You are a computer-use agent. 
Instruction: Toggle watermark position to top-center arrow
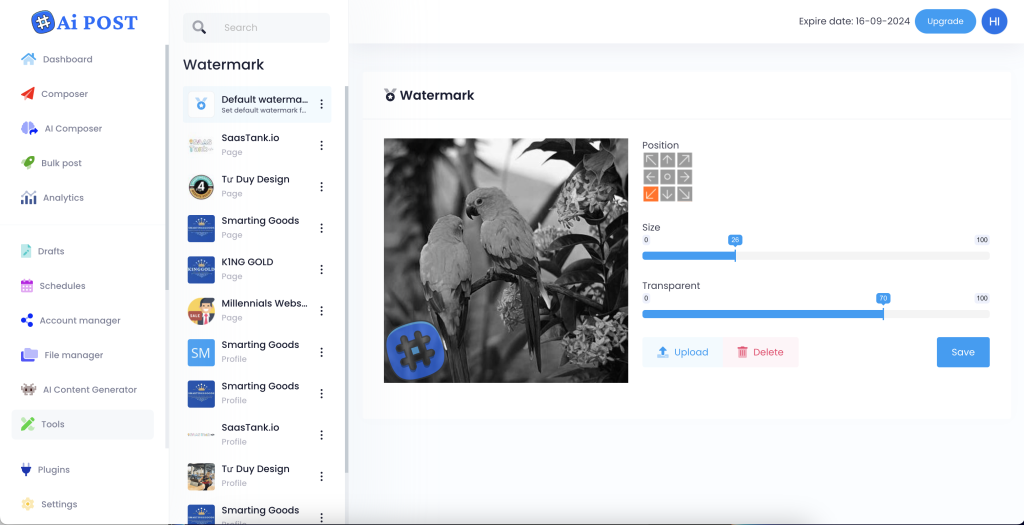coord(668,160)
